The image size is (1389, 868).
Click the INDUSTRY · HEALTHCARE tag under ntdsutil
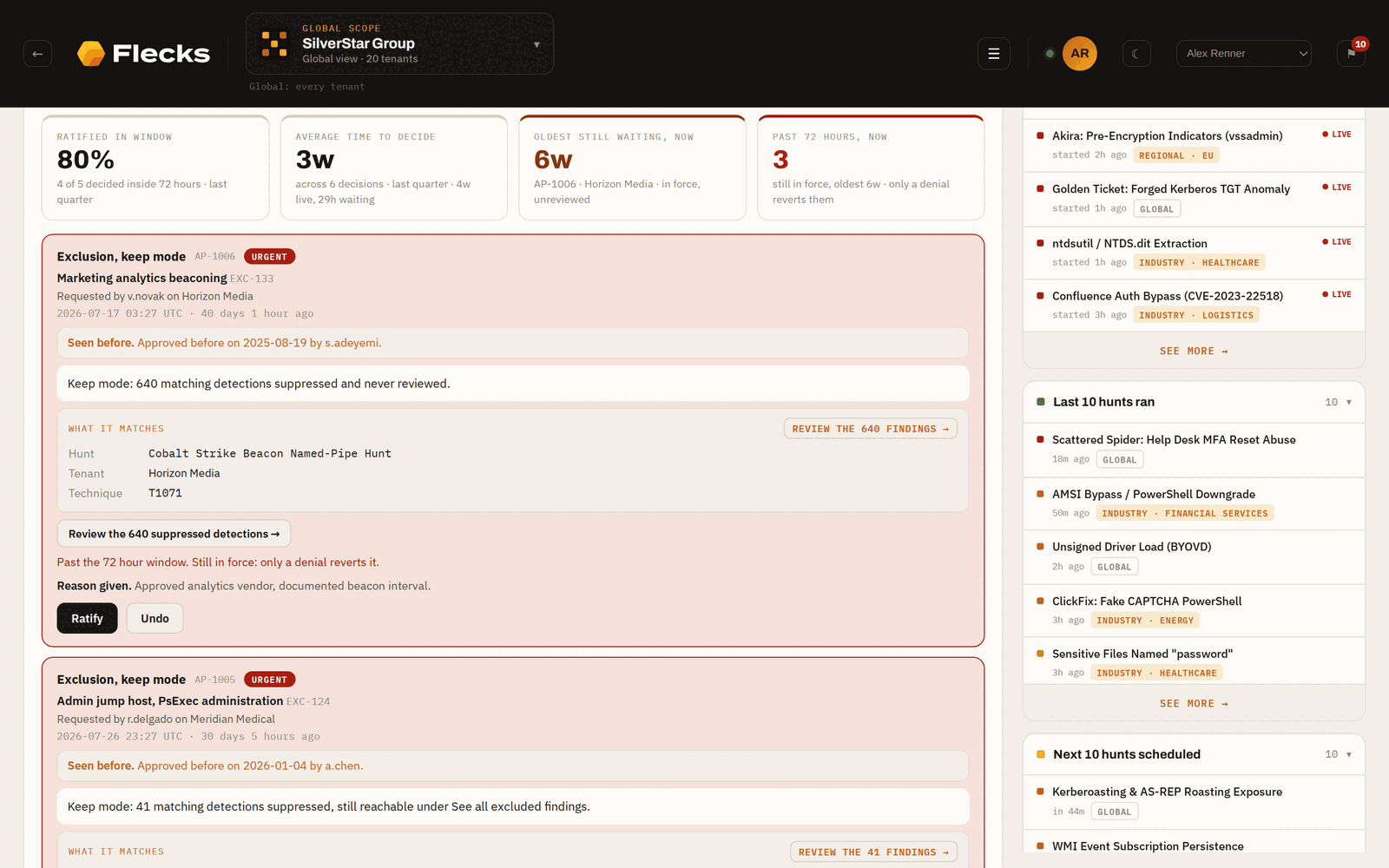[1199, 262]
